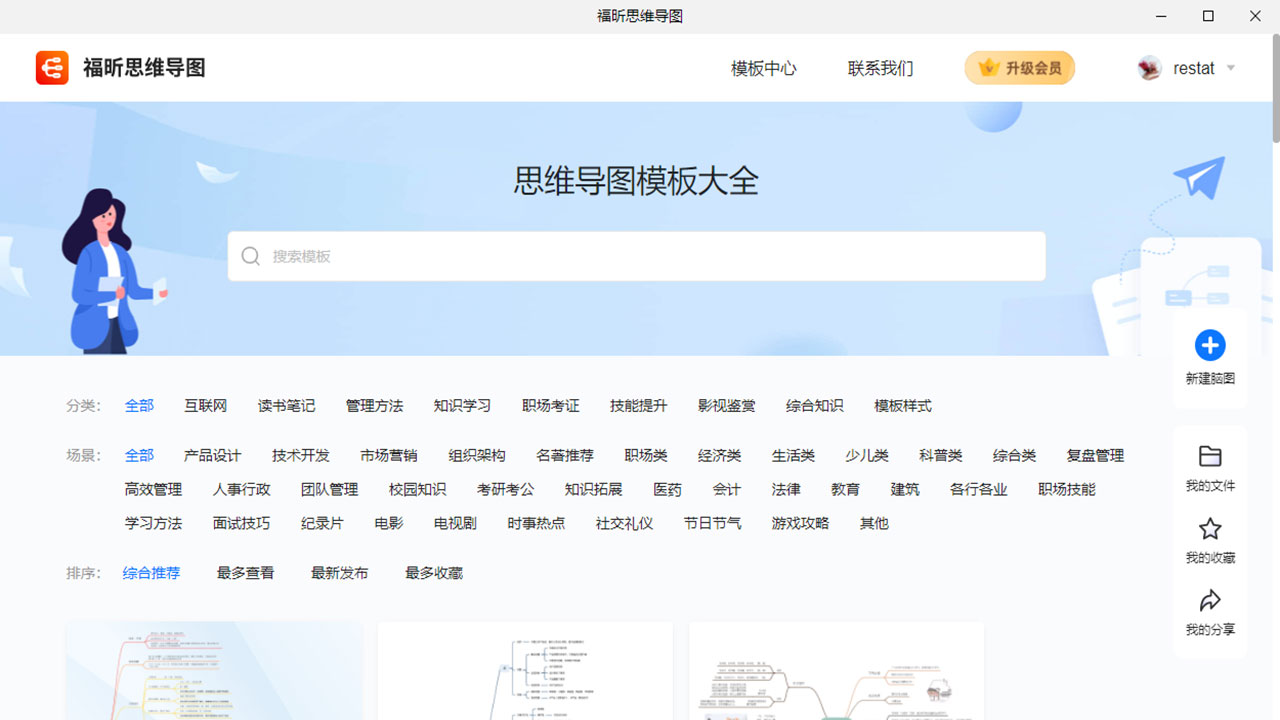Select the 游戏攻略 scene filter
Viewport: 1280px width, 720px height.
[799, 522]
